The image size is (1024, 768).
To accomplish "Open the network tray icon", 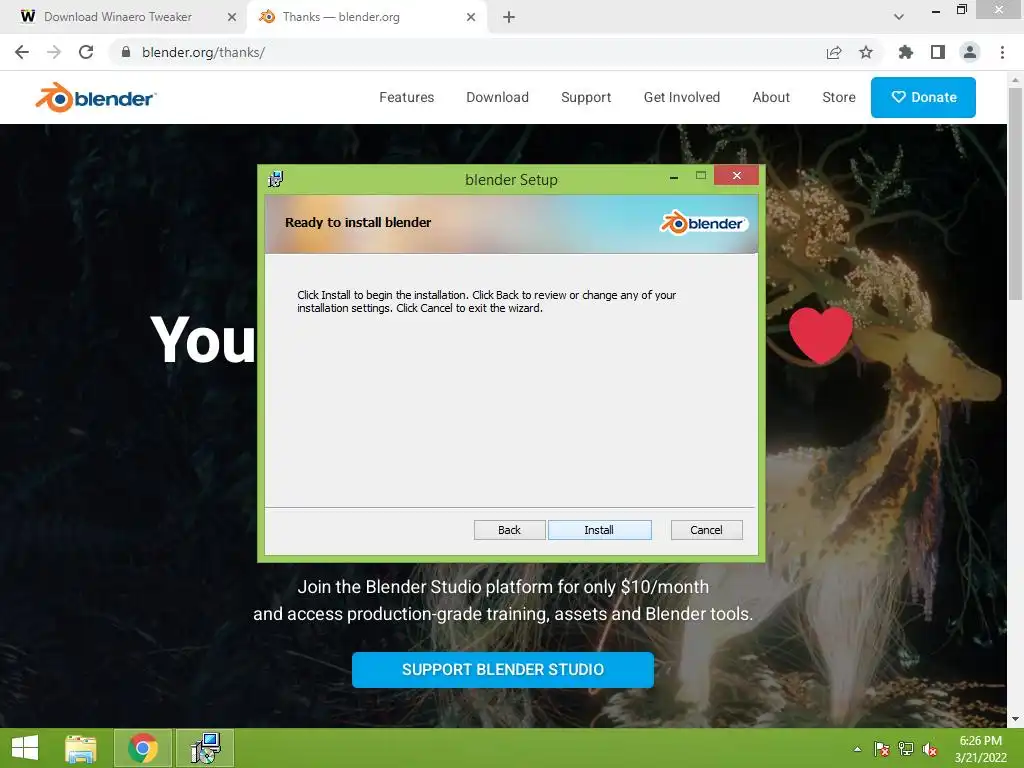I will [906, 749].
